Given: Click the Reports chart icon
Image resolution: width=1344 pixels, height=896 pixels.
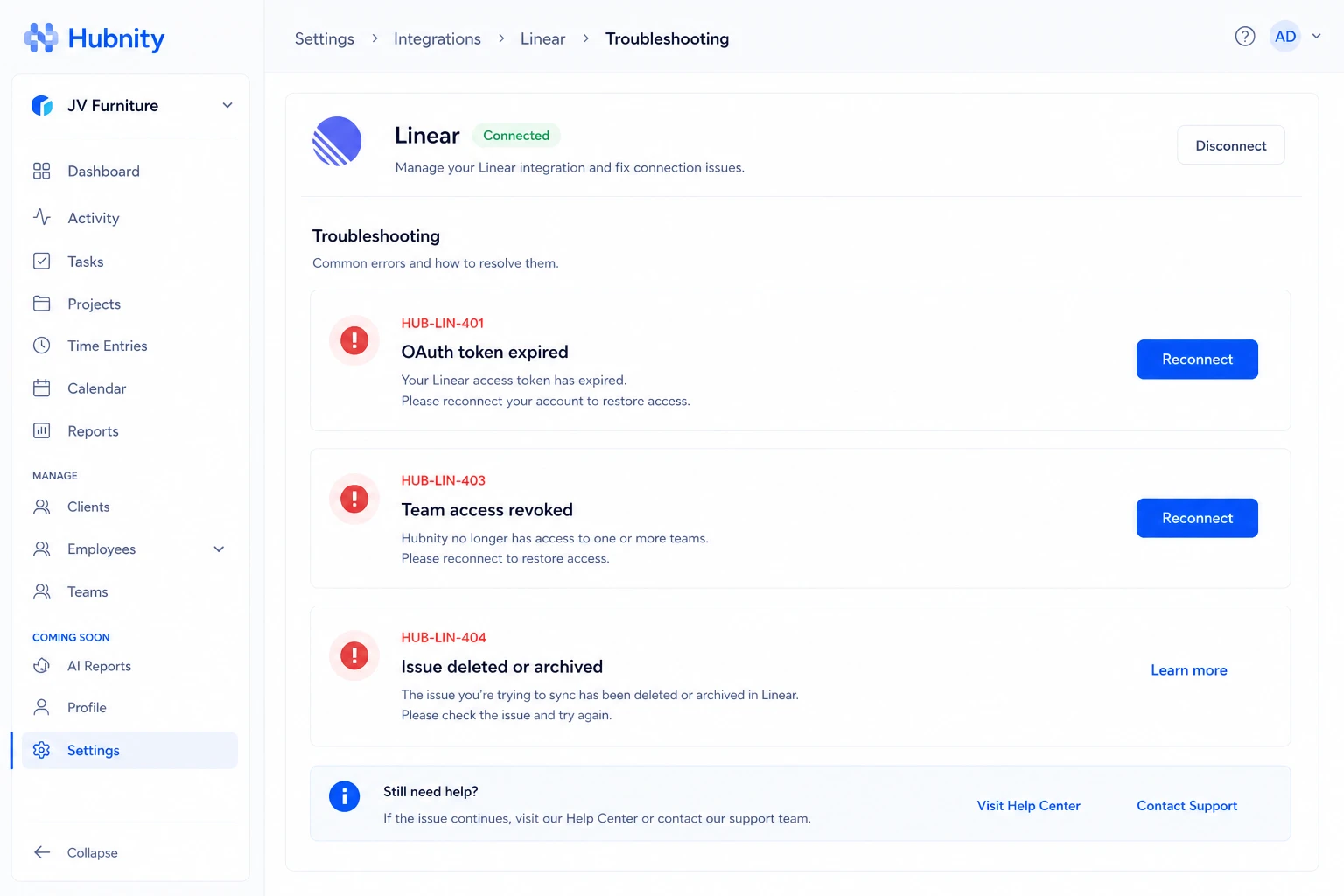Looking at the screenshot, I should (41, 430).
